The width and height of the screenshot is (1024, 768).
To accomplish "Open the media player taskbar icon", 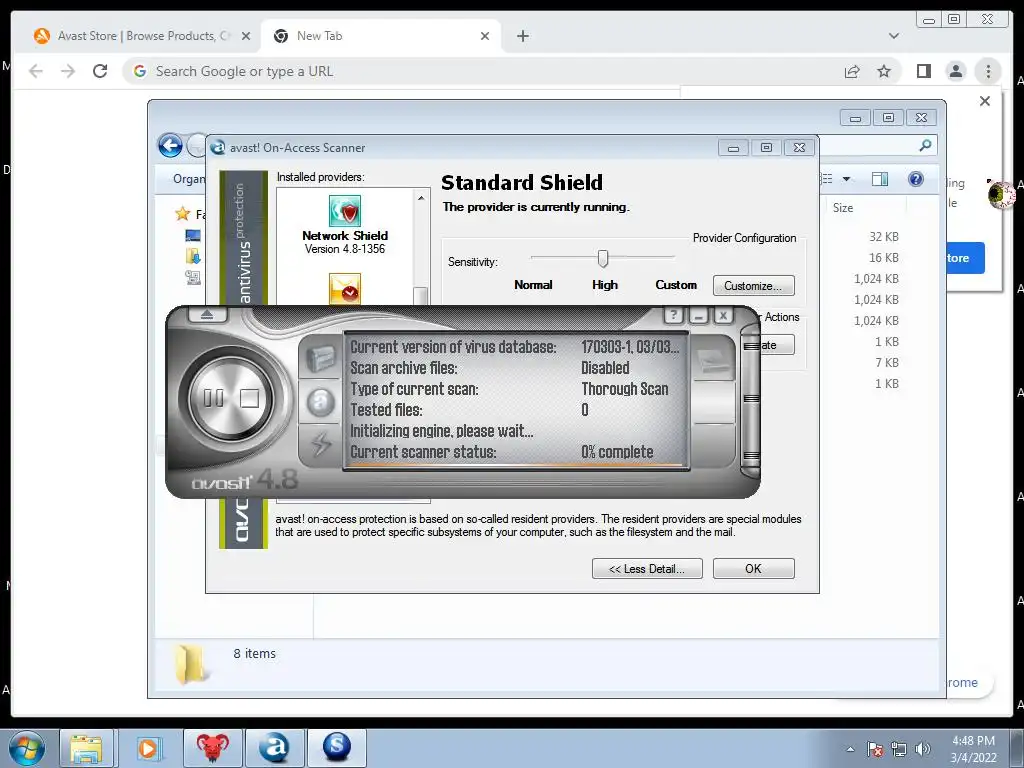I will (x=148, y=748).
